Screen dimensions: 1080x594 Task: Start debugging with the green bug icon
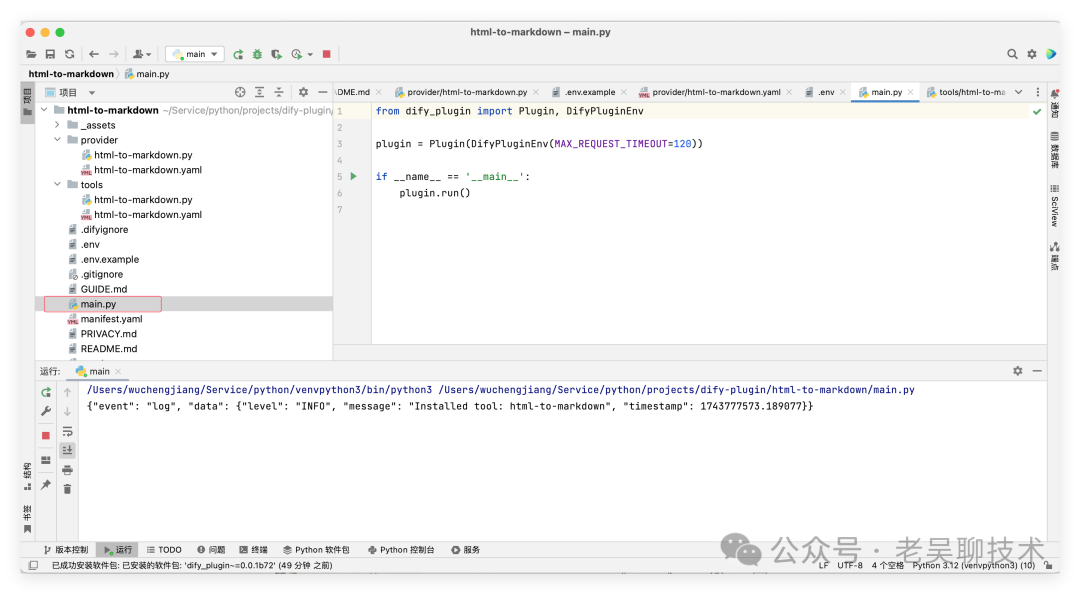(x=257, y=54)
